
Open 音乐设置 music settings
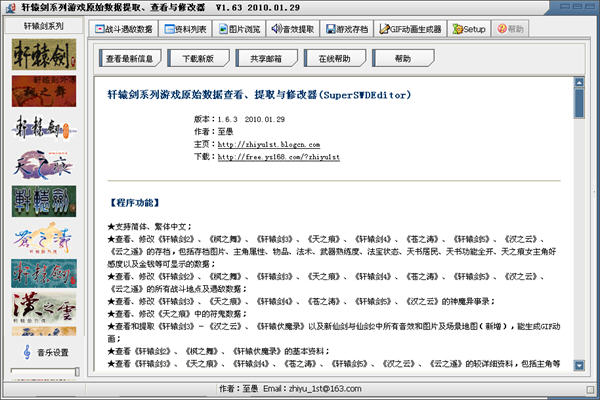coord(53,353)
